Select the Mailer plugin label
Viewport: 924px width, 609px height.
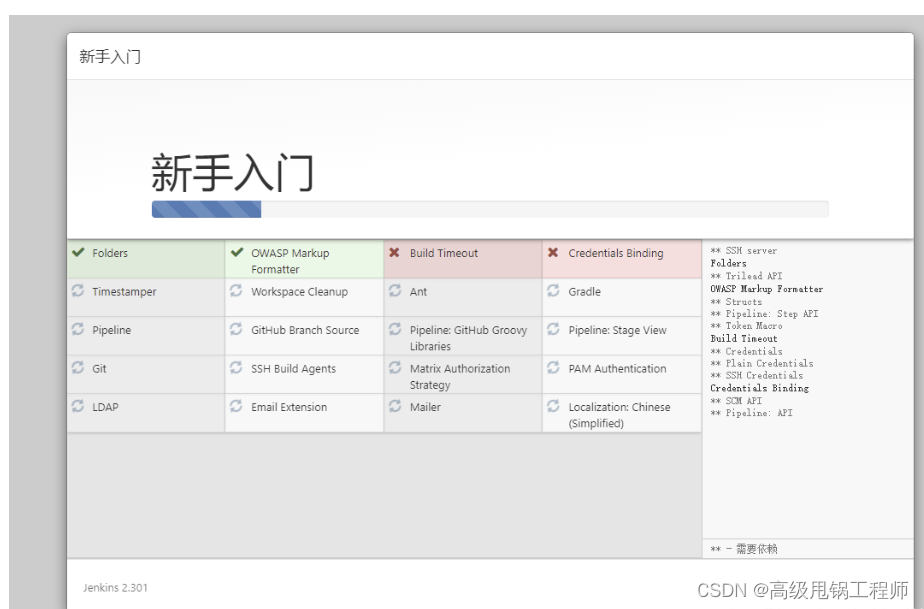click(x=425, y=407)
